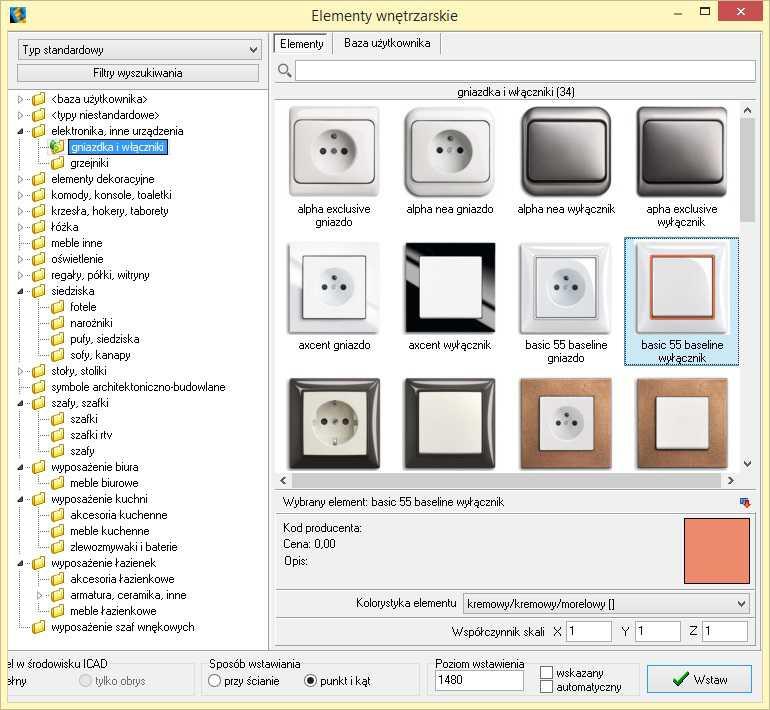Click the element search text field
Screen dimensions: 770x710
(525, 71)
